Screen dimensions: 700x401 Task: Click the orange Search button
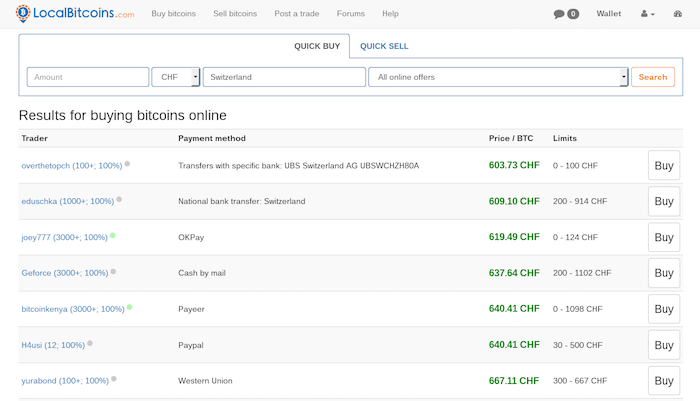click(653, 77)
